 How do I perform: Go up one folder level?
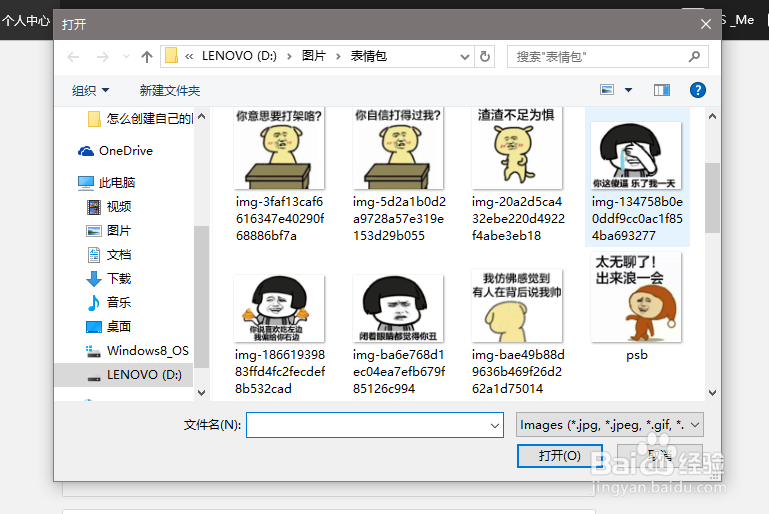coord(147,57)
